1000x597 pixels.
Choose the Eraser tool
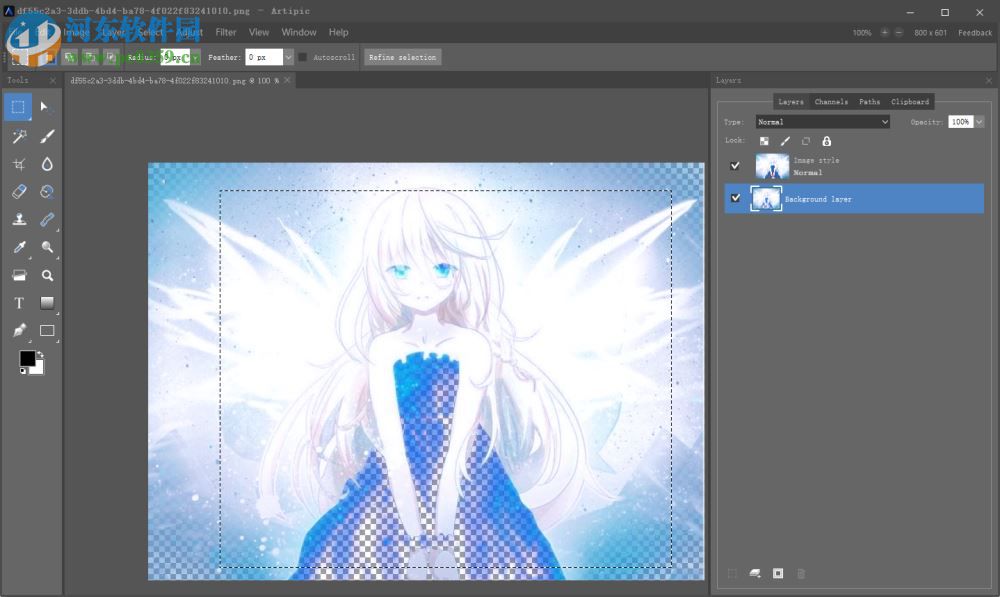pyautogui.click(x=17, y=191)
